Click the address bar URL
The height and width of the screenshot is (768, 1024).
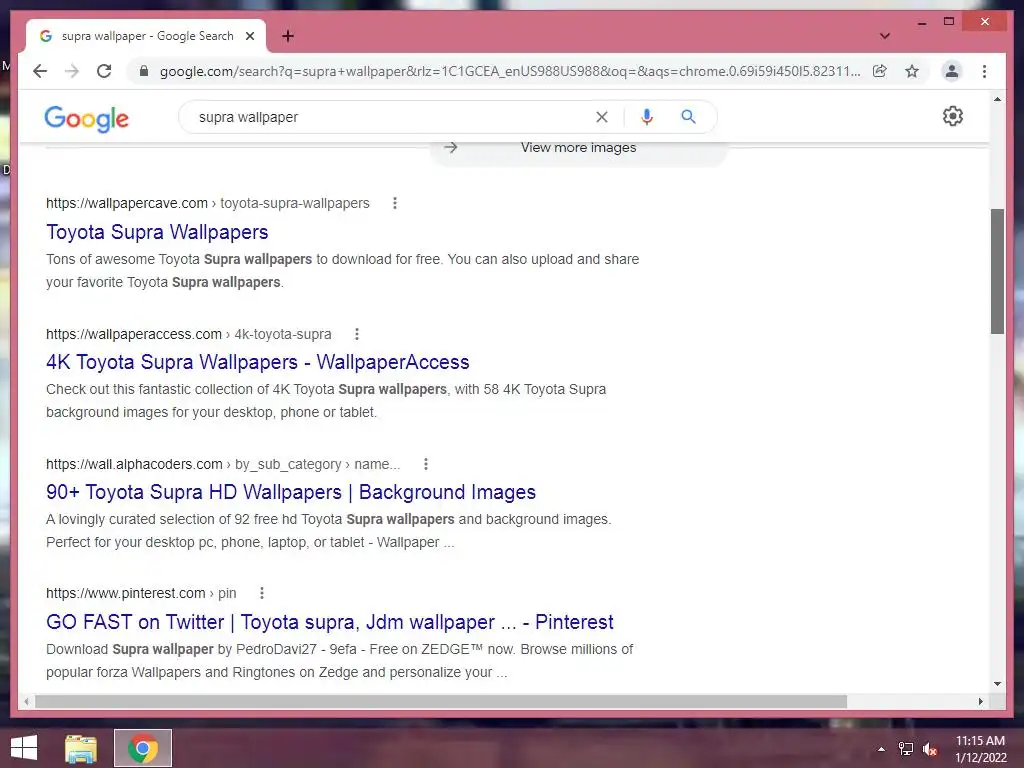509,71
